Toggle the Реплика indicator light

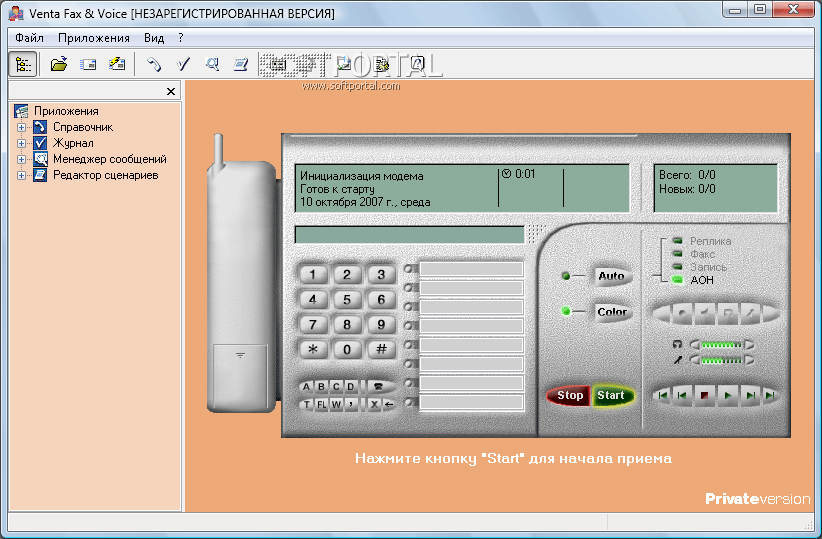(677, 241)
